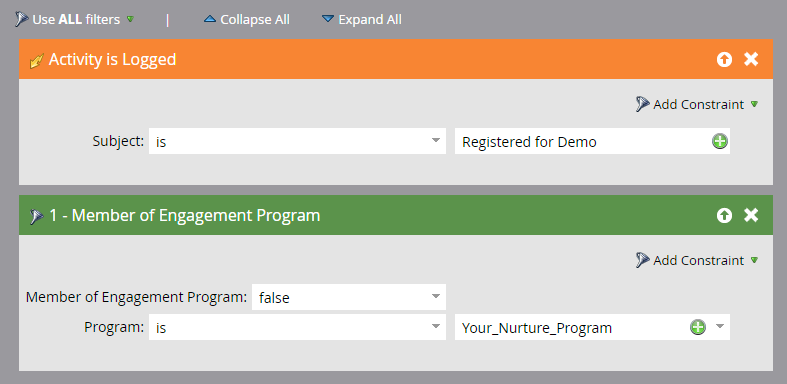Click the green plus next to Your_Nurture_Program
The image size is (787, 384).
698,327
